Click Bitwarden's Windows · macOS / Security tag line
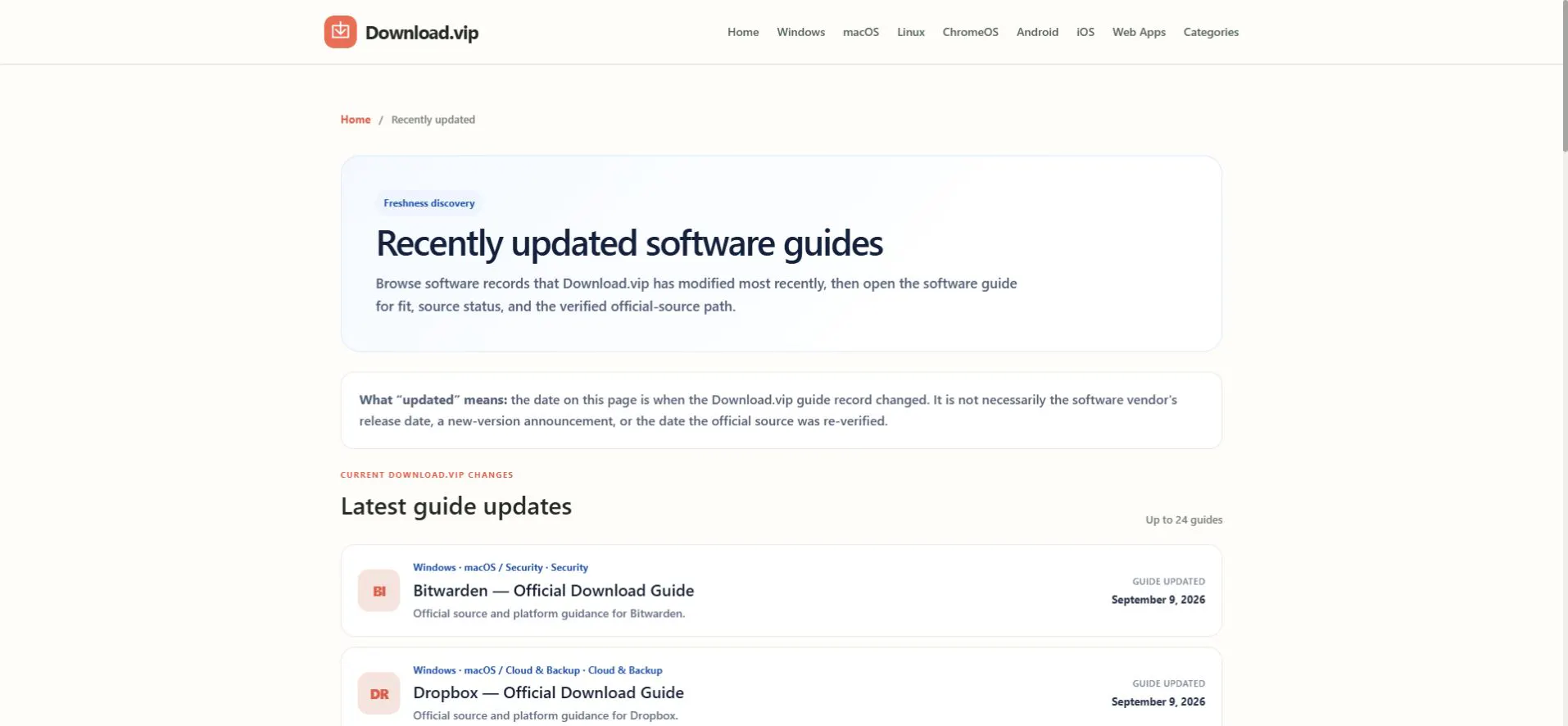1568x726 pixels. 501,567
